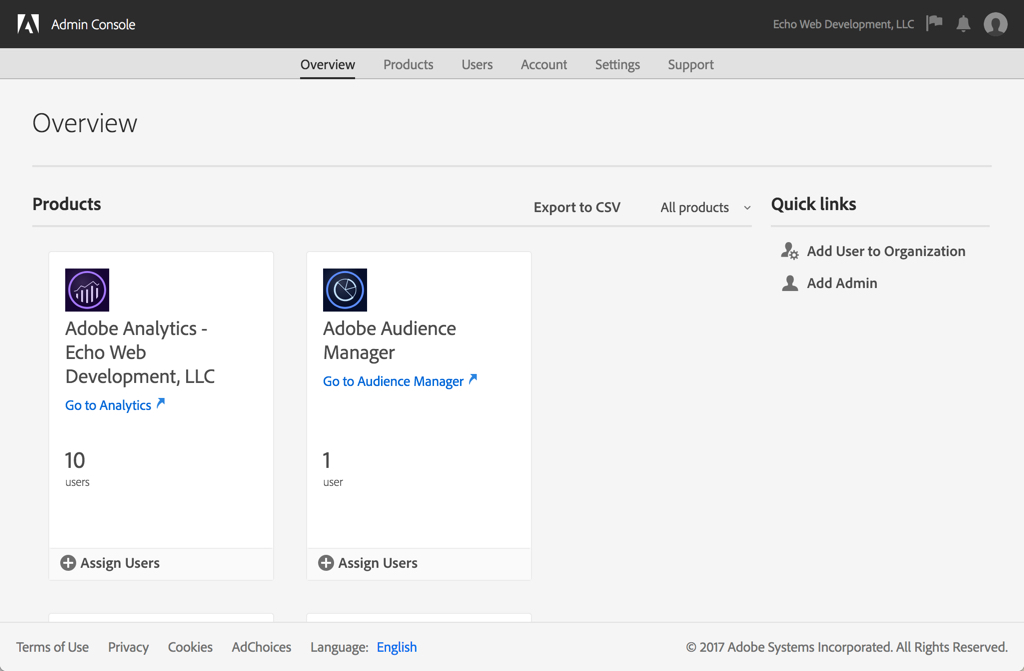Click the 10 users count
This screenshot has width=1024, height=671.
coord(76,468)
